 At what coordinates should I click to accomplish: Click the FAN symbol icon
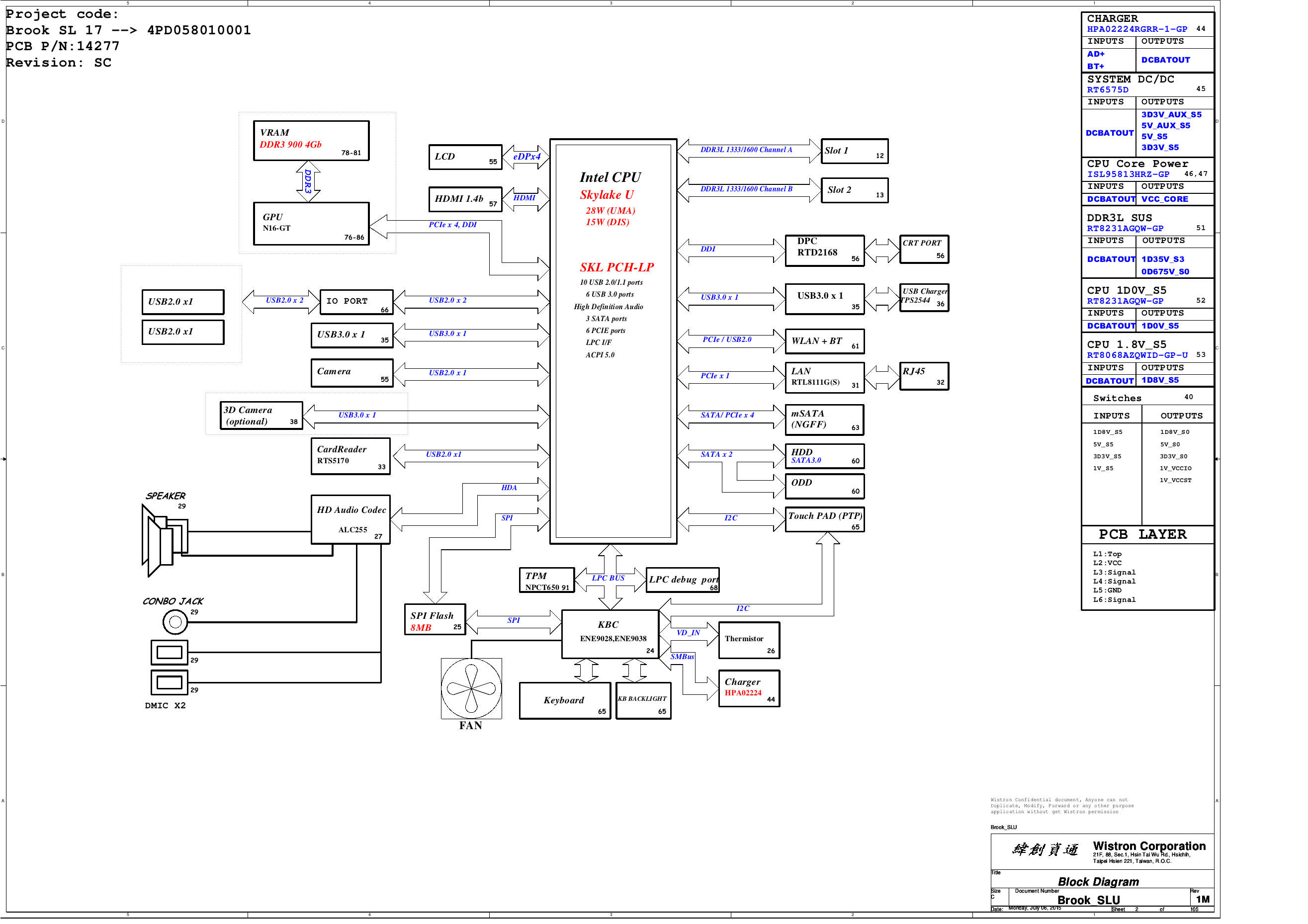[471, 688]
